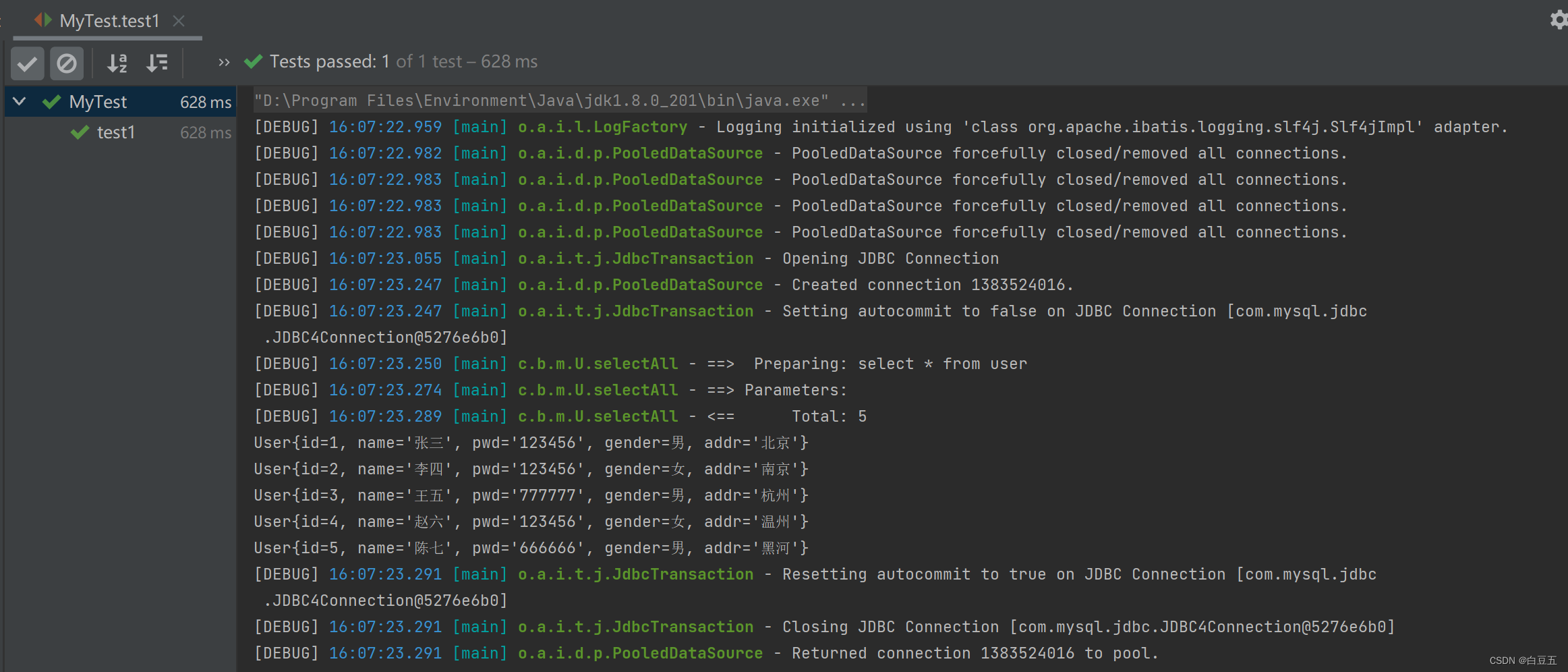Click the User{id=2 output line
This screenshot has width=1568, height=672.
click(531, 469)
